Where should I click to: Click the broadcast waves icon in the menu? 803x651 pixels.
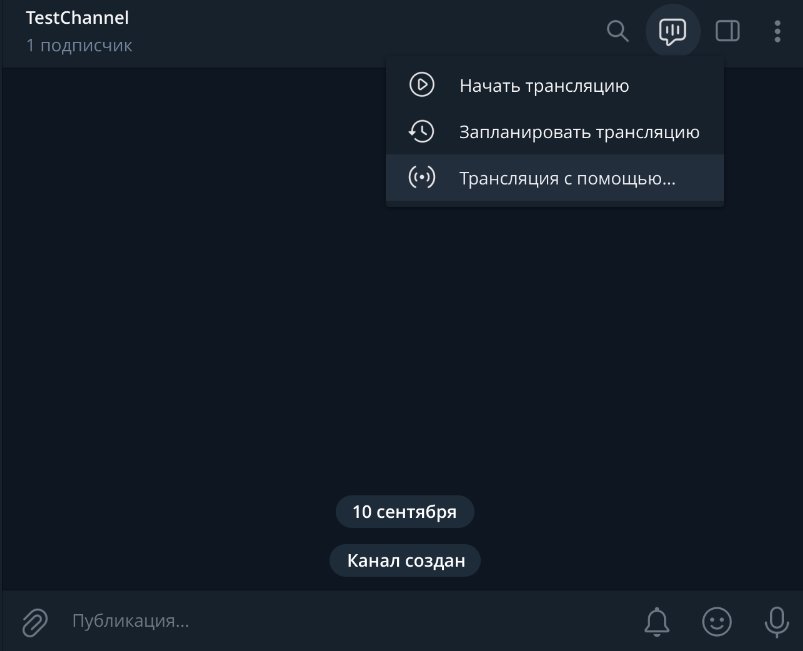(421, 178)
